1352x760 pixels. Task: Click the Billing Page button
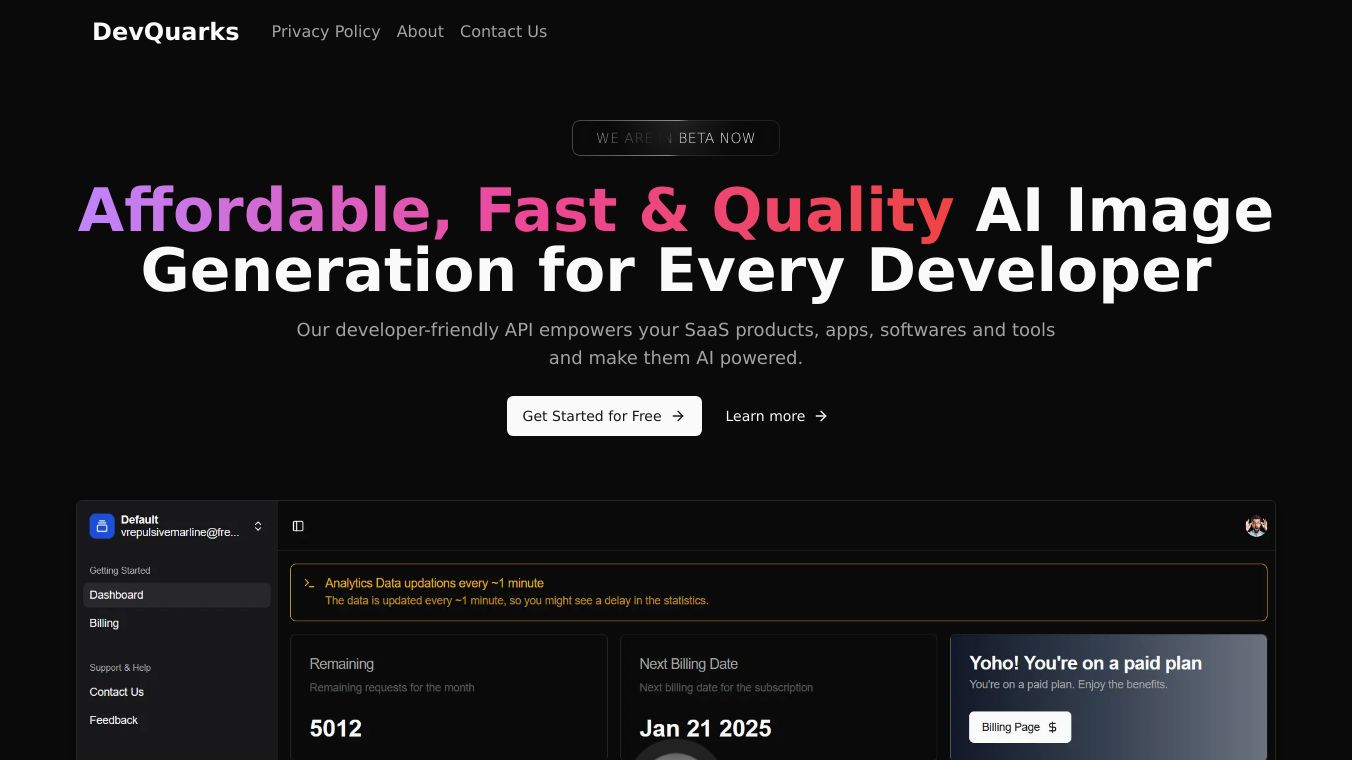point(1020,727)
